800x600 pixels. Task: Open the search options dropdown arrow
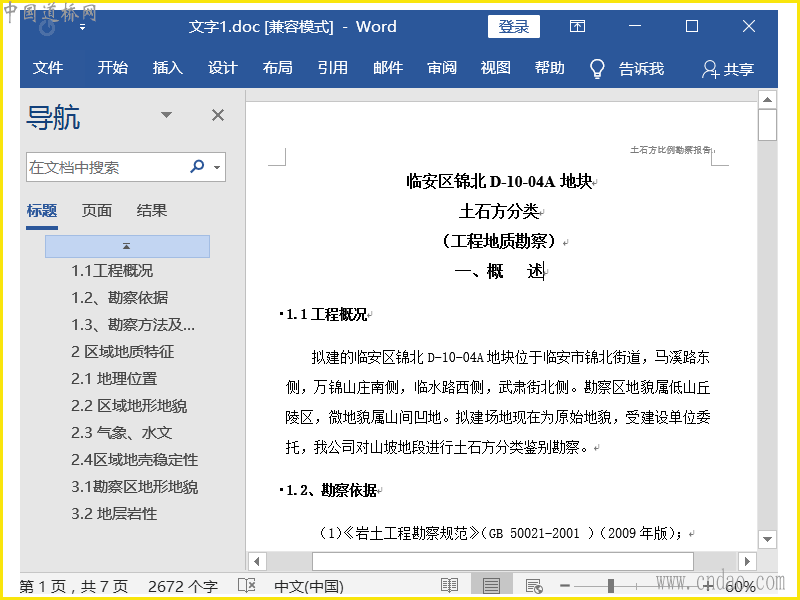[217, 167]
